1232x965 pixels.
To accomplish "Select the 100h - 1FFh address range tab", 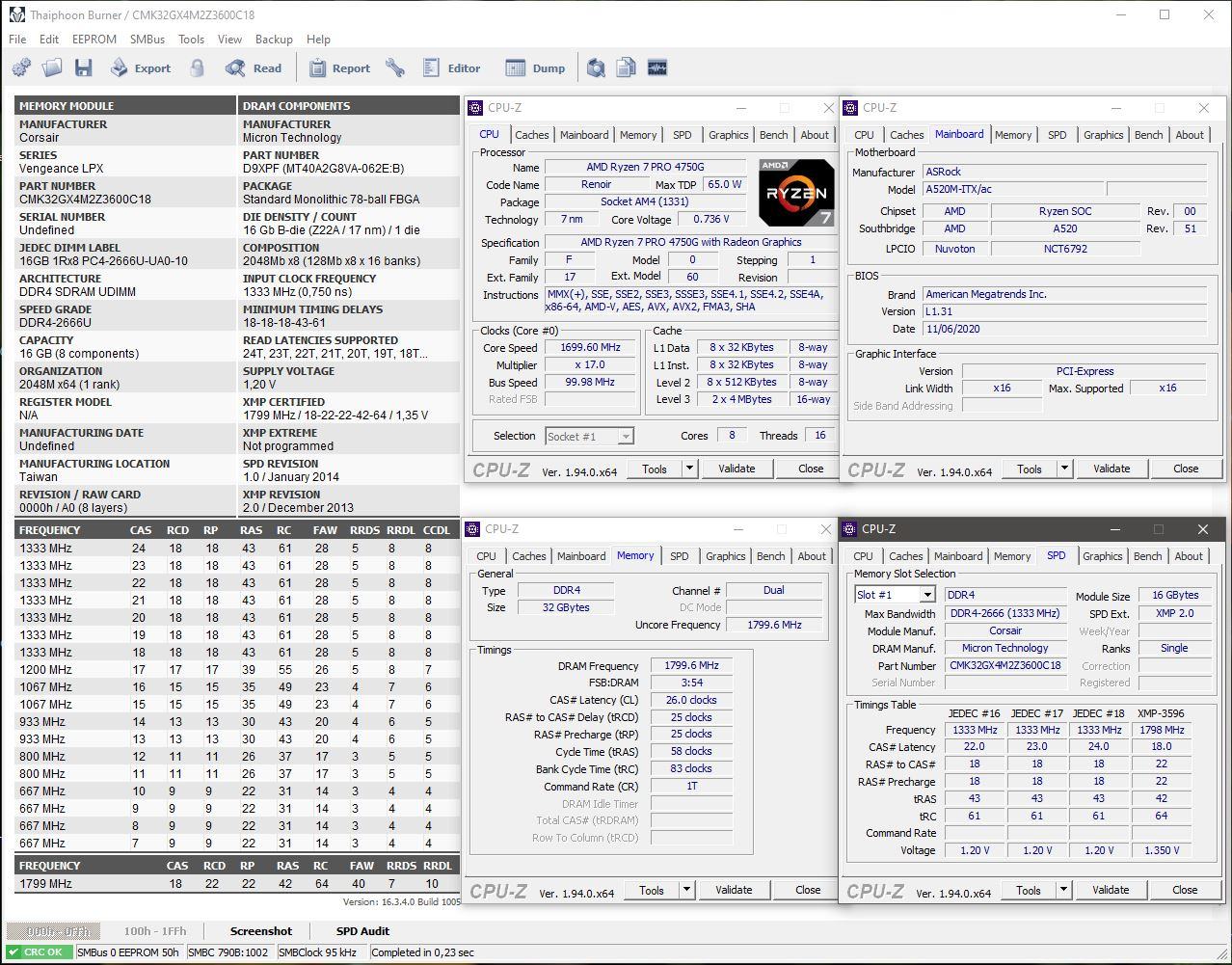I will (x=155, y=931).
